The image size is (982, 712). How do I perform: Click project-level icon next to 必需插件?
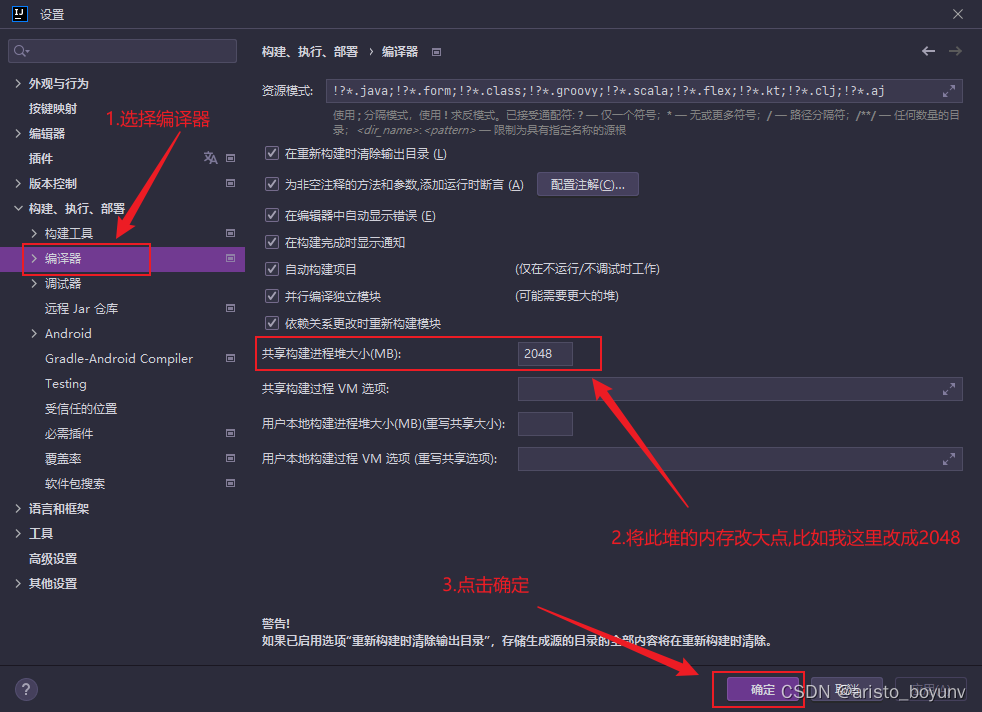(230, 434)
